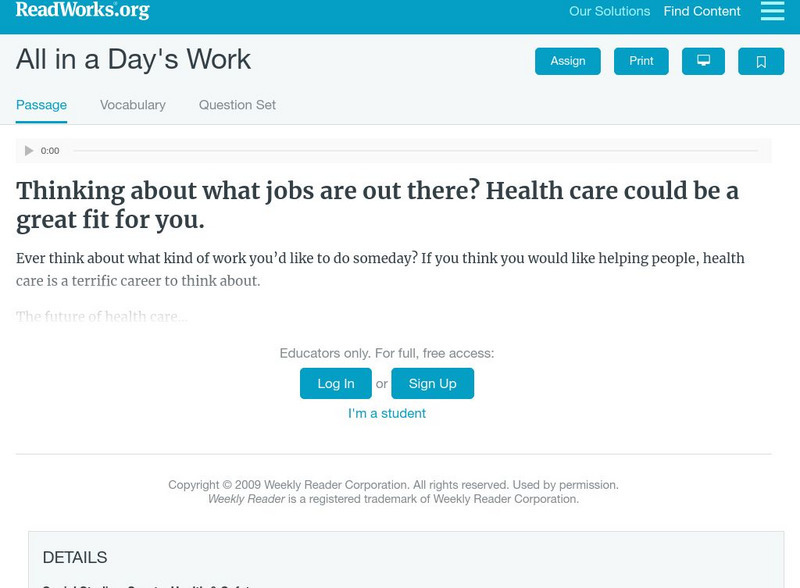Follow the "I'm a student" link
The width and height of the screenshot is (800, 588).
pos(387,413)
